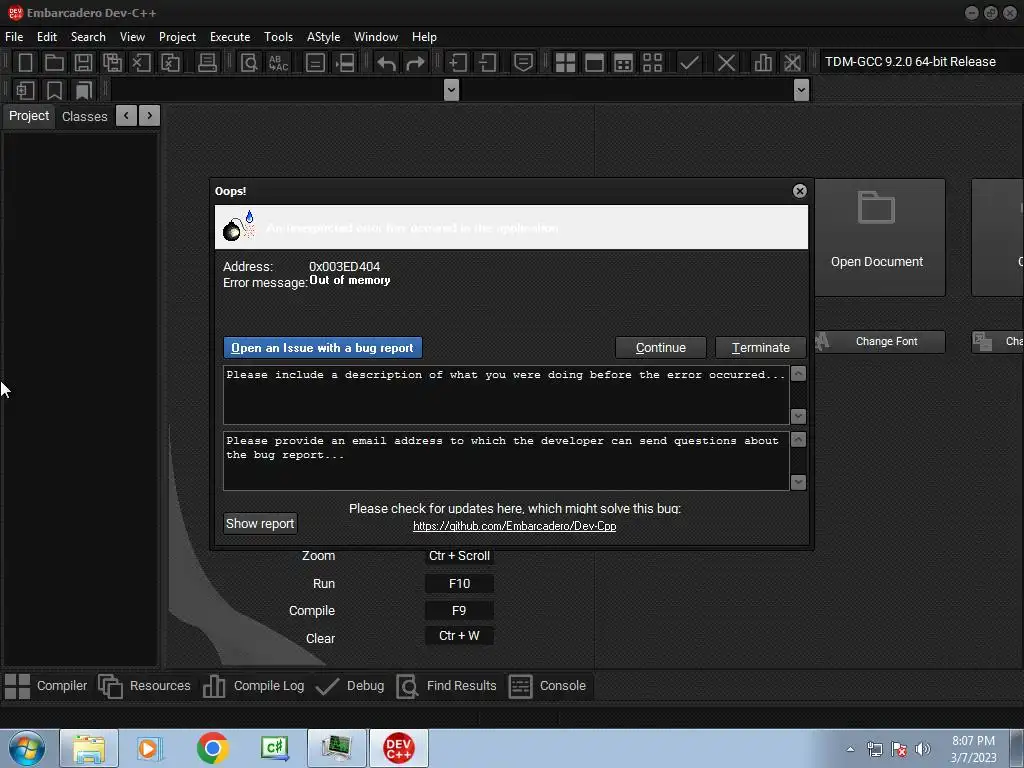This screenshot has width=1024, height=768.
Task: Open File Explorer from the taskbar
Action: [89, 748]
